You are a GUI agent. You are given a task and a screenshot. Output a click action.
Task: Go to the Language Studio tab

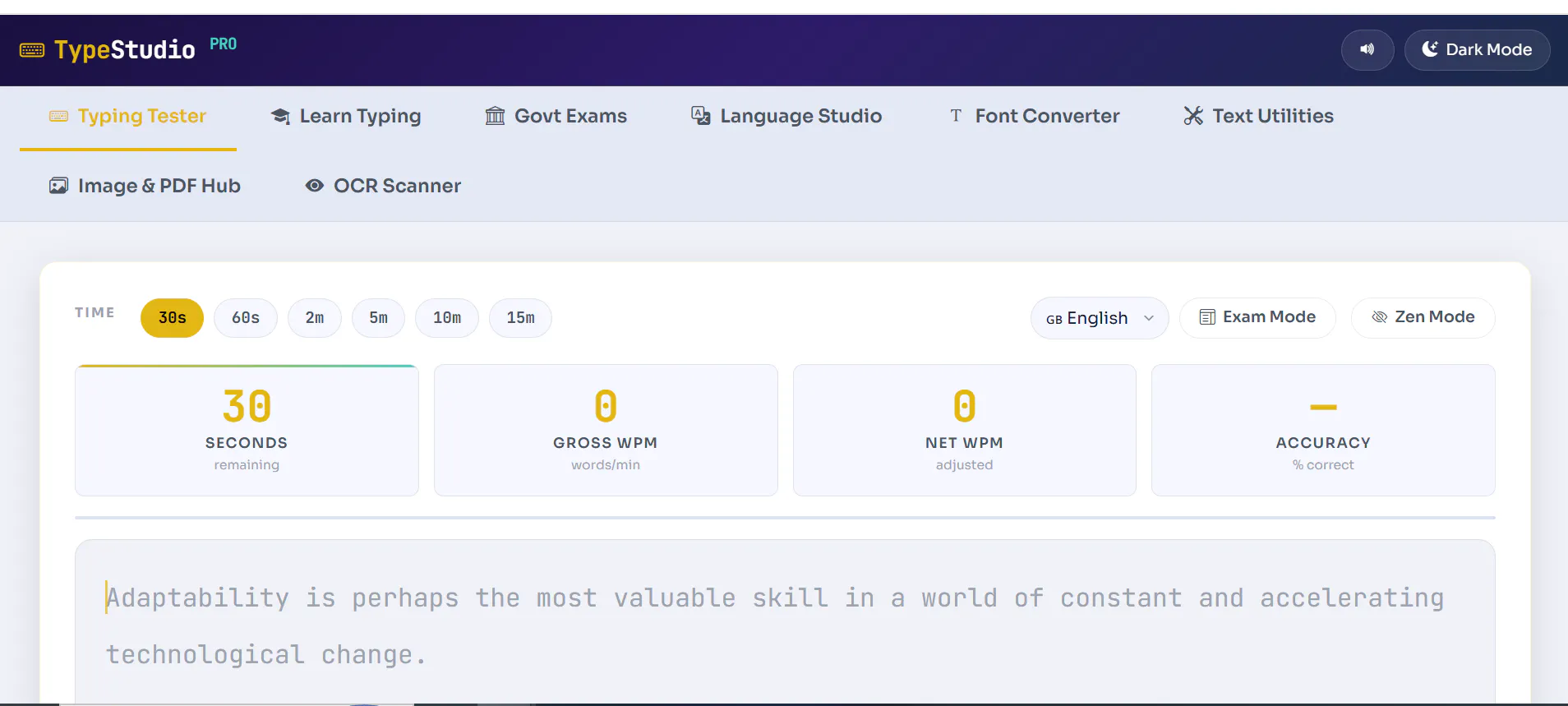786,116
